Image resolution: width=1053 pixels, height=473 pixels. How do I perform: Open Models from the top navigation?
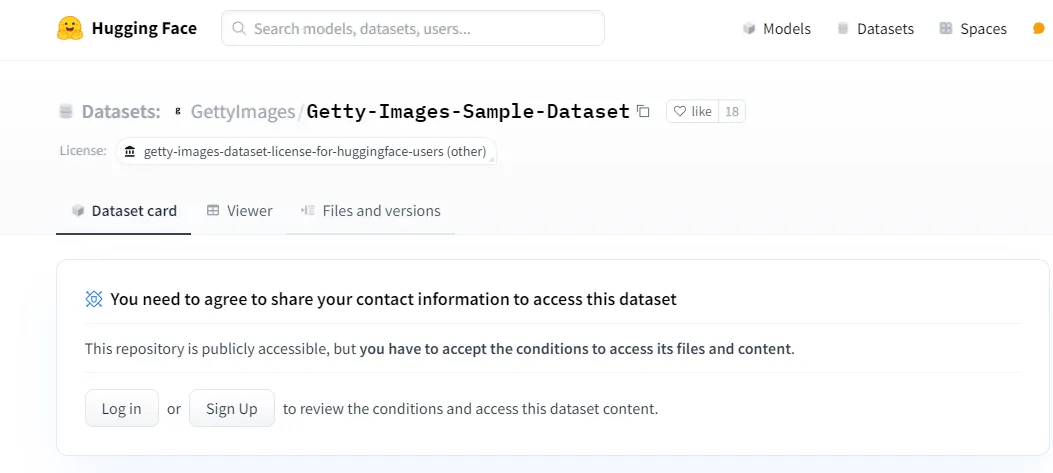tap(777, 29)
